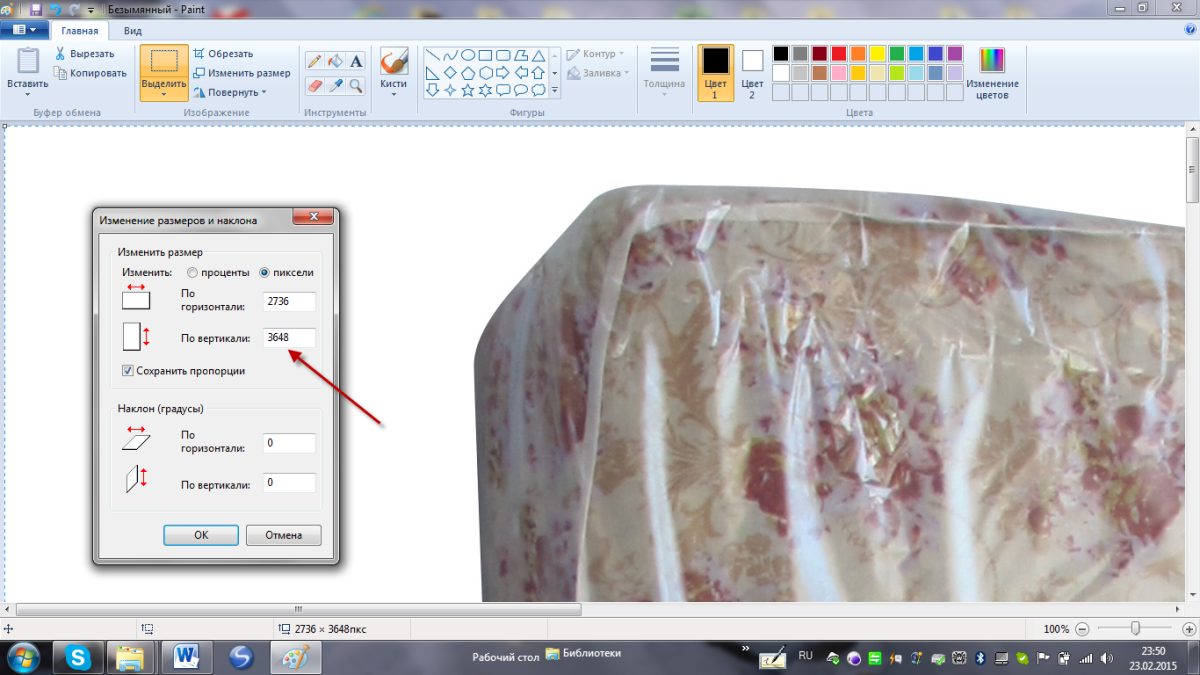Pick the yellow color swatch

877,53
